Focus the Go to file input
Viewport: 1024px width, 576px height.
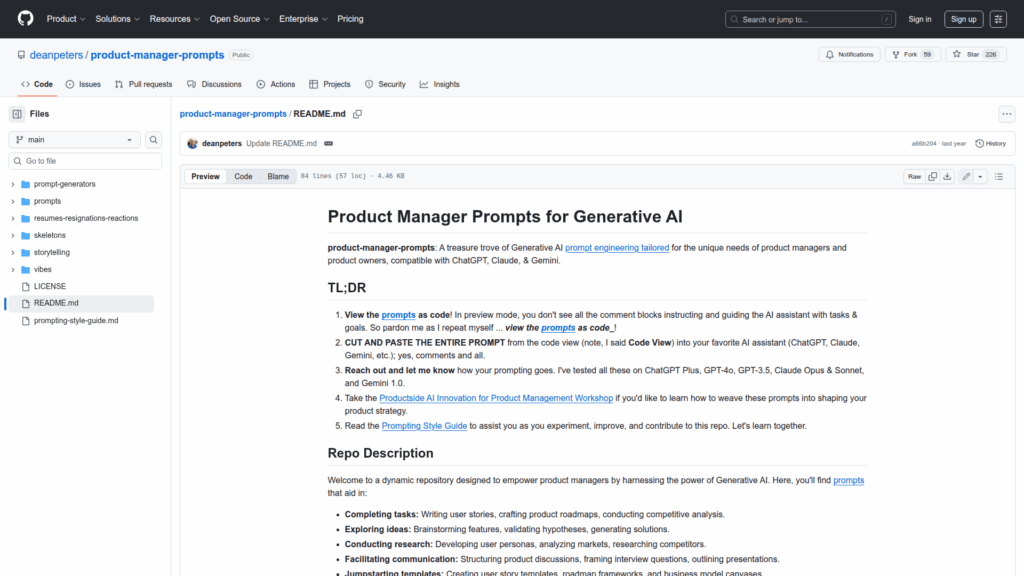pos(86,161)
